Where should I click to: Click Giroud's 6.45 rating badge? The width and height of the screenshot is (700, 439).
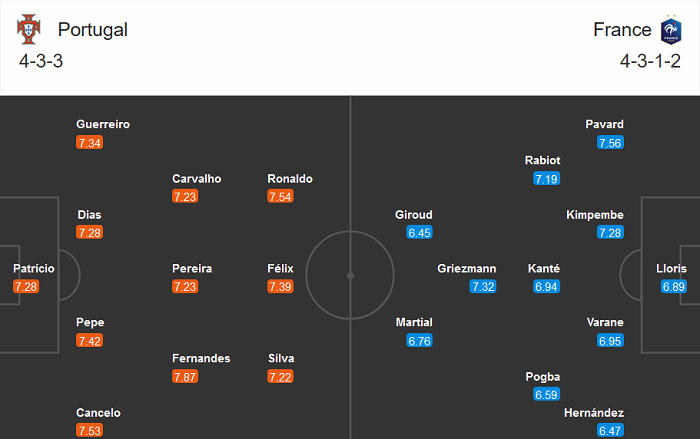pyautogui.click(x=419, y=233)
